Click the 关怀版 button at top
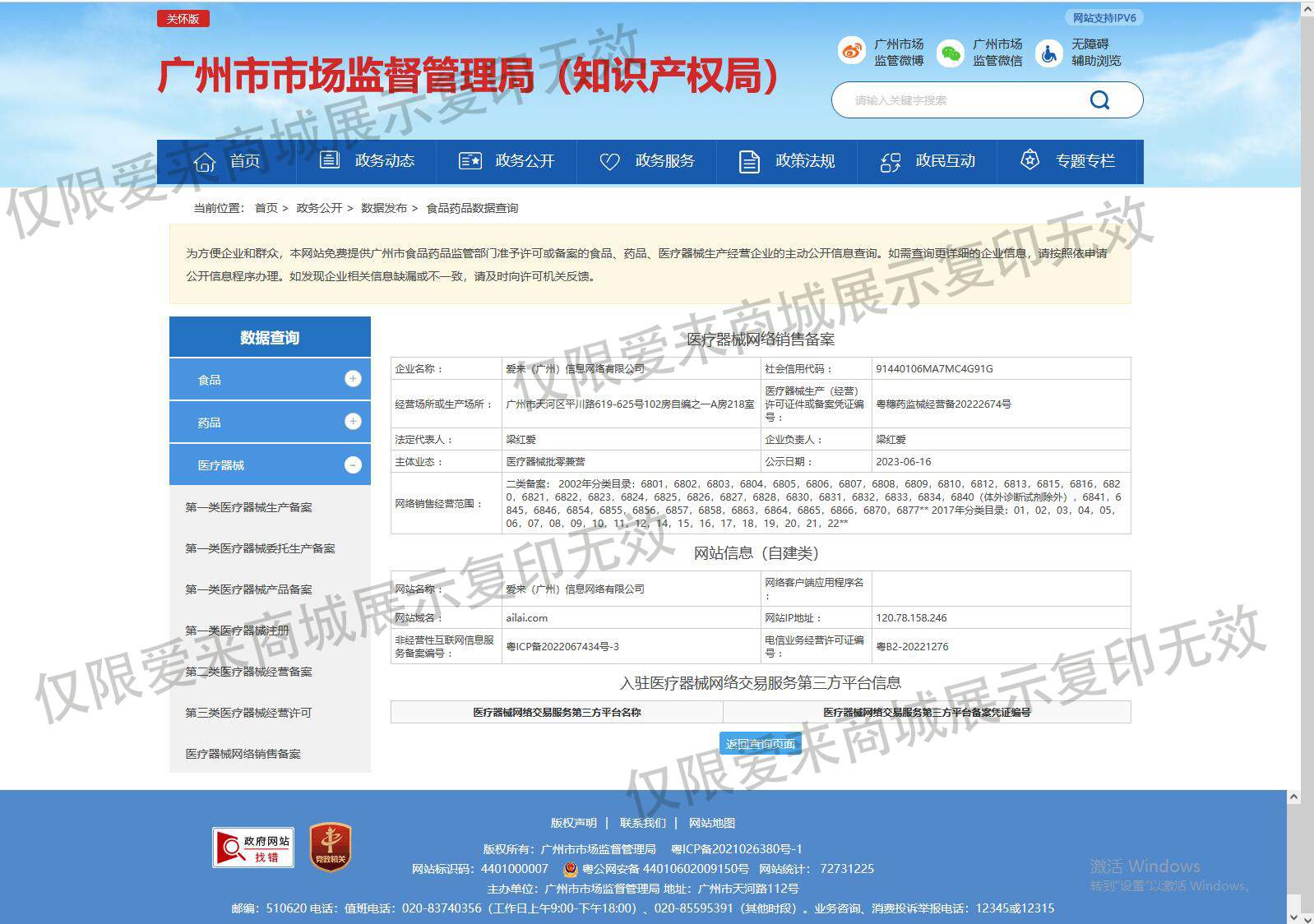 point(183,19)
